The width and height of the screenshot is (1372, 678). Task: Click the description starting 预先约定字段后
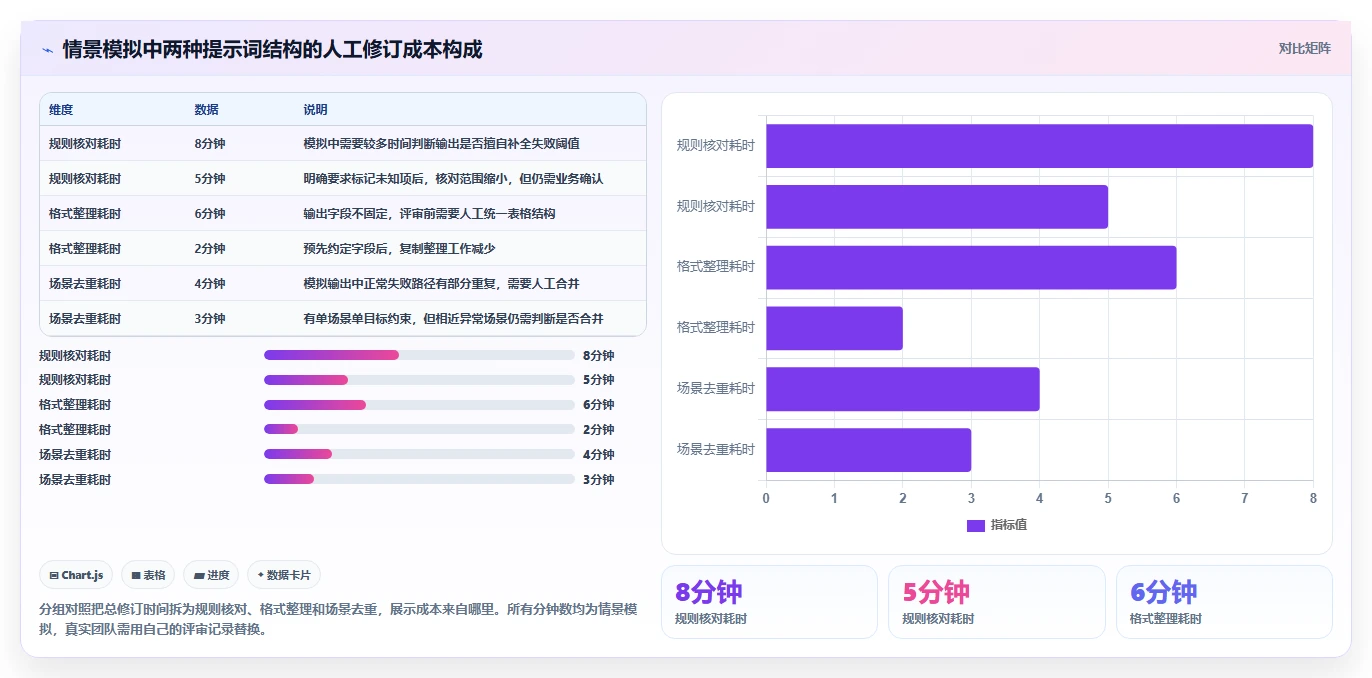pyautogui.click(x=399, y=248)
